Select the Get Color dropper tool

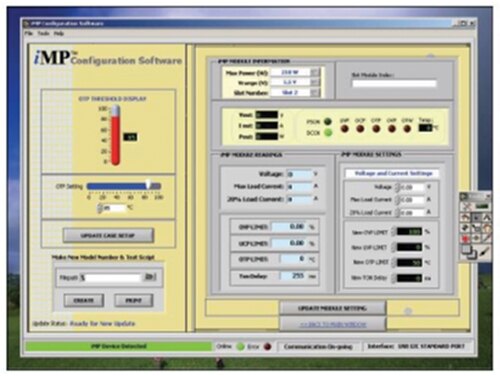(x=486, y=238)
